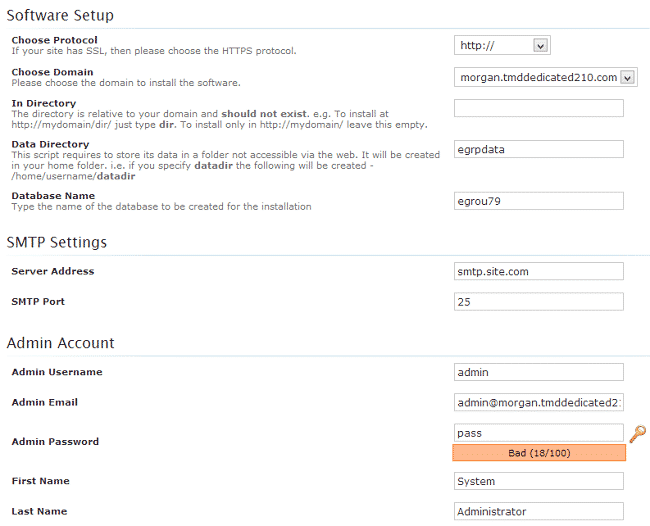Click the Admin Password label
This screenshot has width=650, height=526.
pyautogui.click(x=55, y=441)
